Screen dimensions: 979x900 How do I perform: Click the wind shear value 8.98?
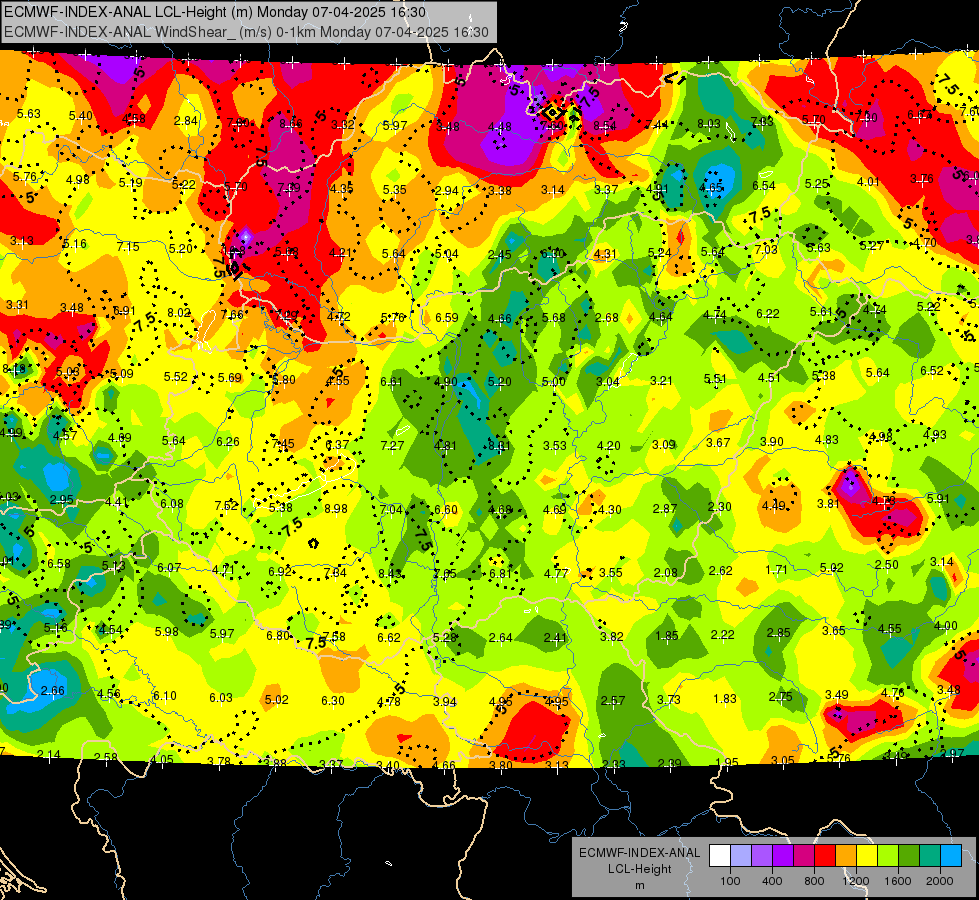coord(336,508)
